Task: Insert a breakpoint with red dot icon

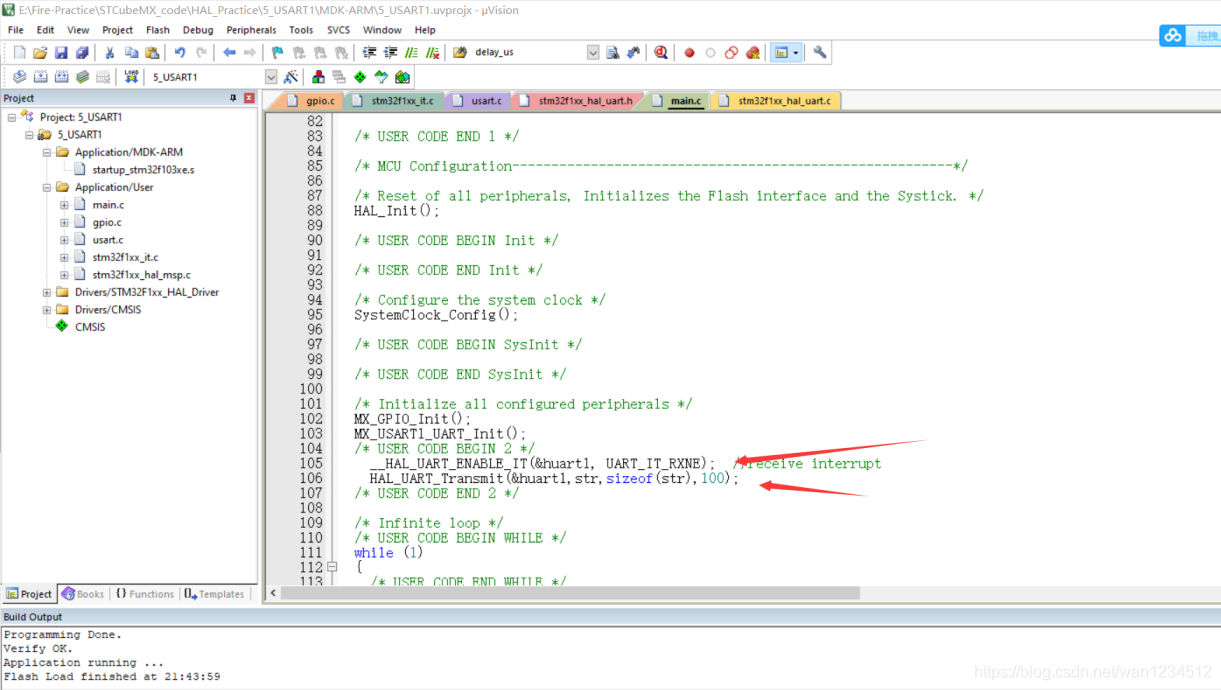Action: click(689, 53)
